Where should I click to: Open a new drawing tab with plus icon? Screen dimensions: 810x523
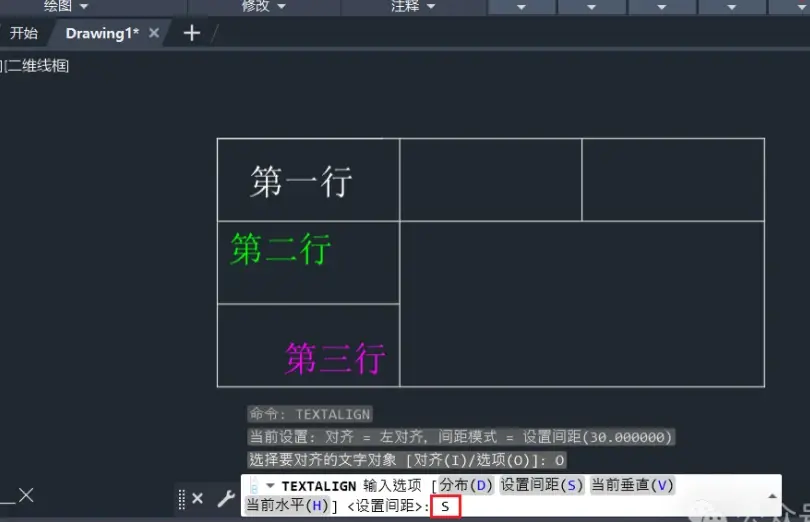[x=192, y=33]
